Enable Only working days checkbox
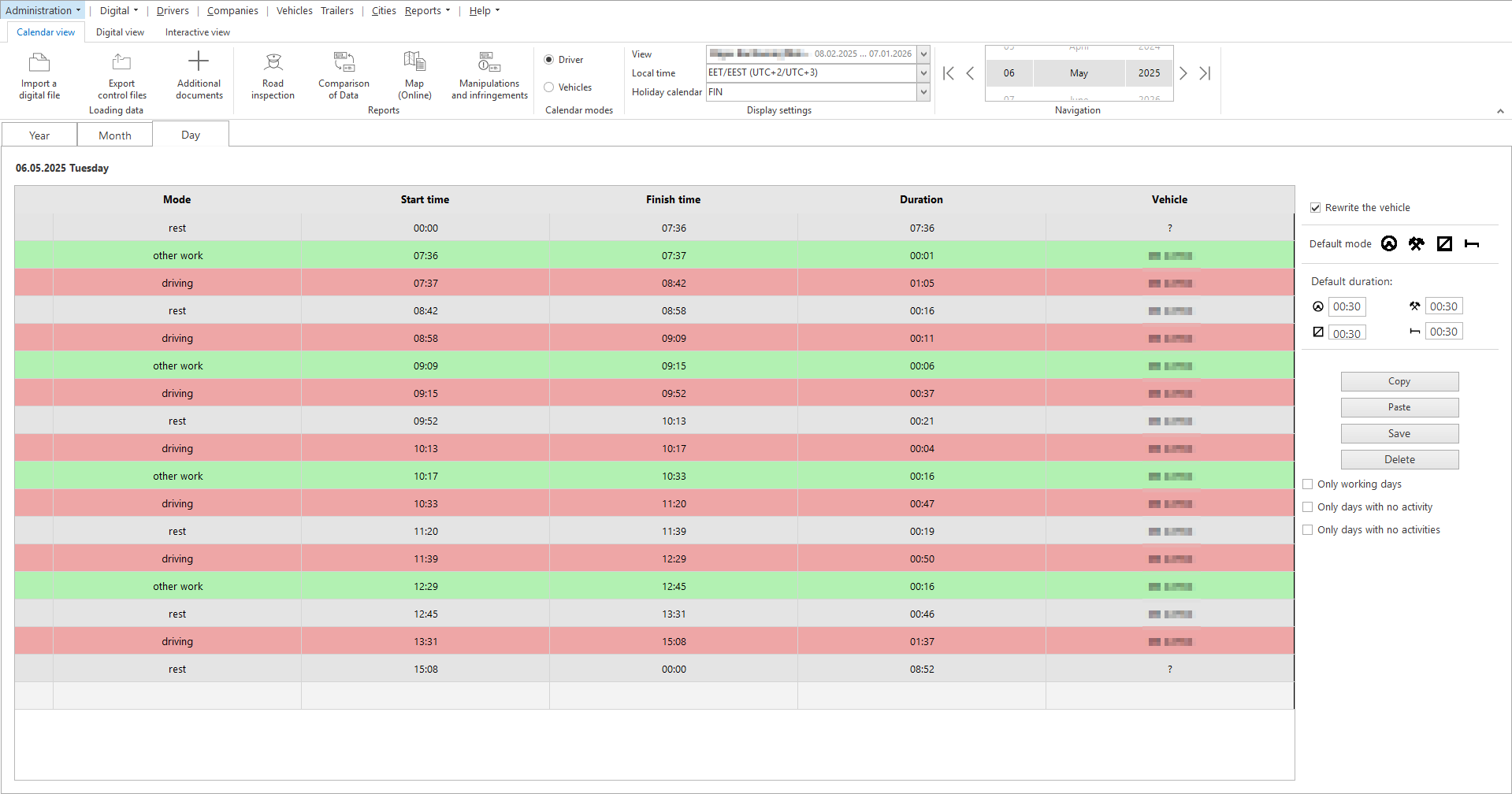The width and height of the screenshot is (1512, 794). [x=1308, y=484]
